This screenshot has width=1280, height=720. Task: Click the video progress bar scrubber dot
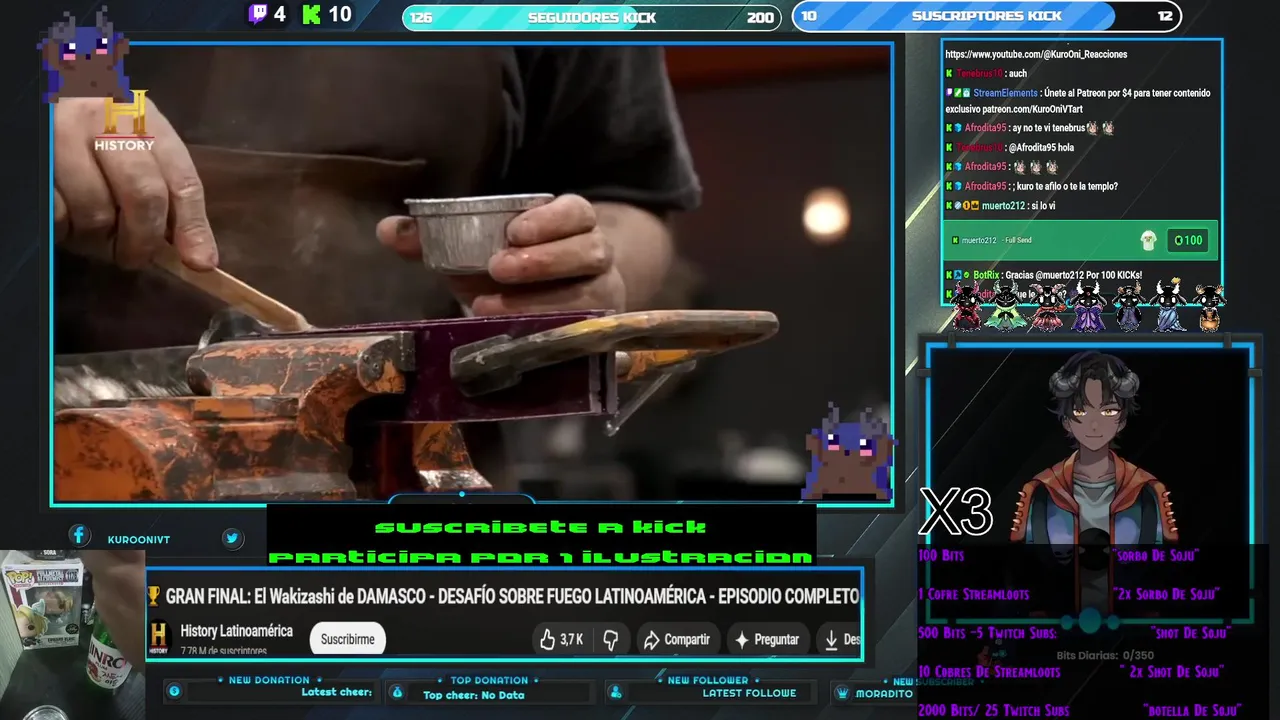[x=461, y=494]
